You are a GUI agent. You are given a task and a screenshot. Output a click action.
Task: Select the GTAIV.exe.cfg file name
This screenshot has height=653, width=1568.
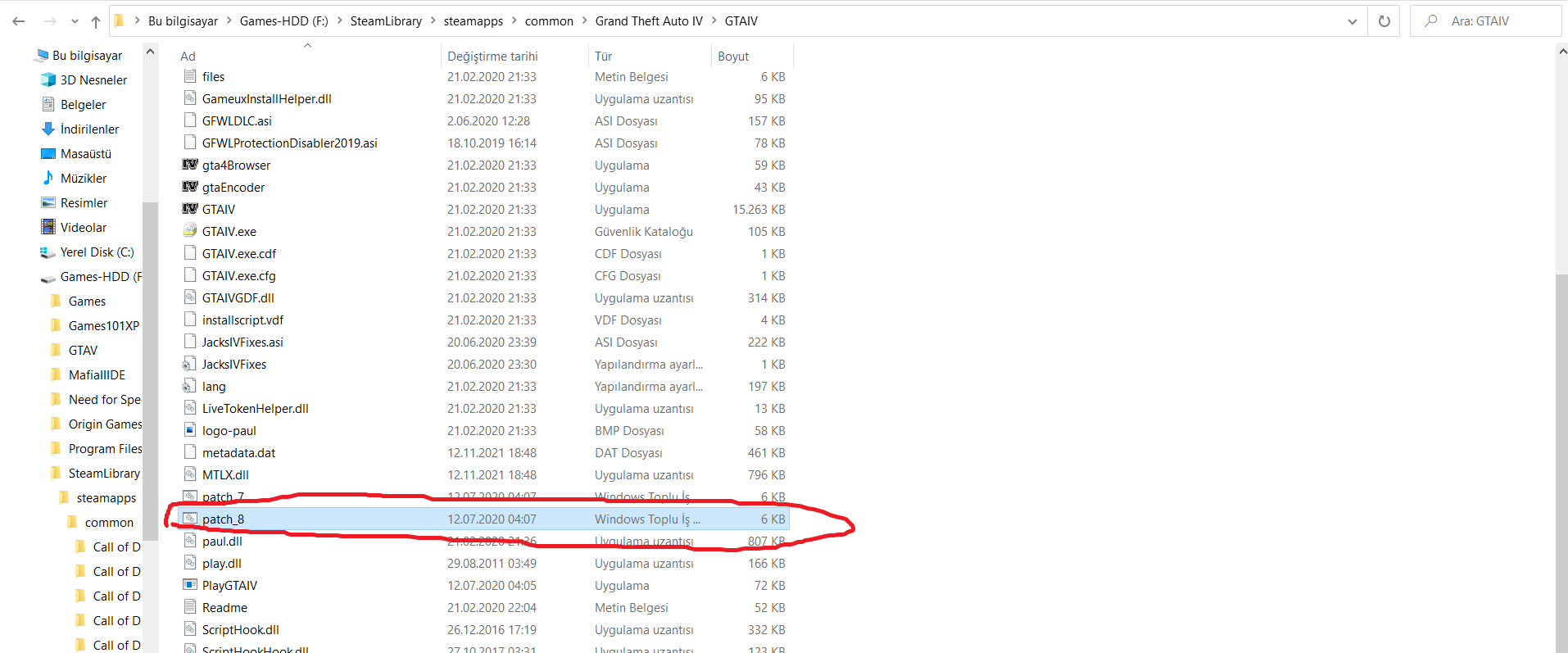(x=239, y=276)
